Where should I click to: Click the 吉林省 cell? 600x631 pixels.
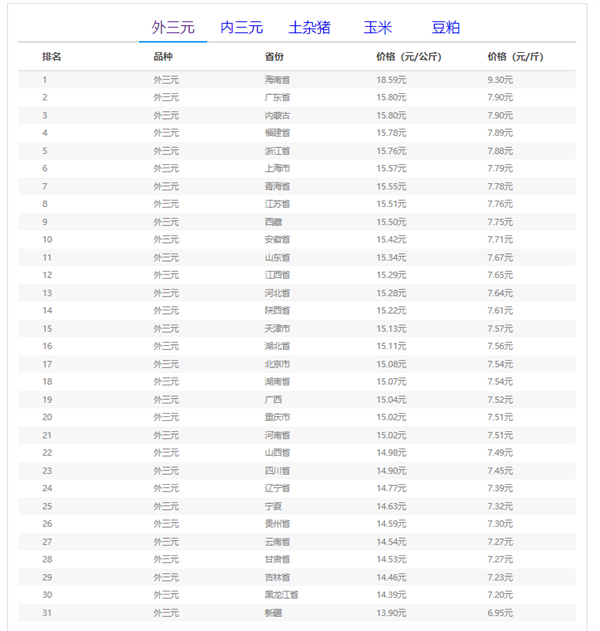pyautogui.click(x=277, y=577)
